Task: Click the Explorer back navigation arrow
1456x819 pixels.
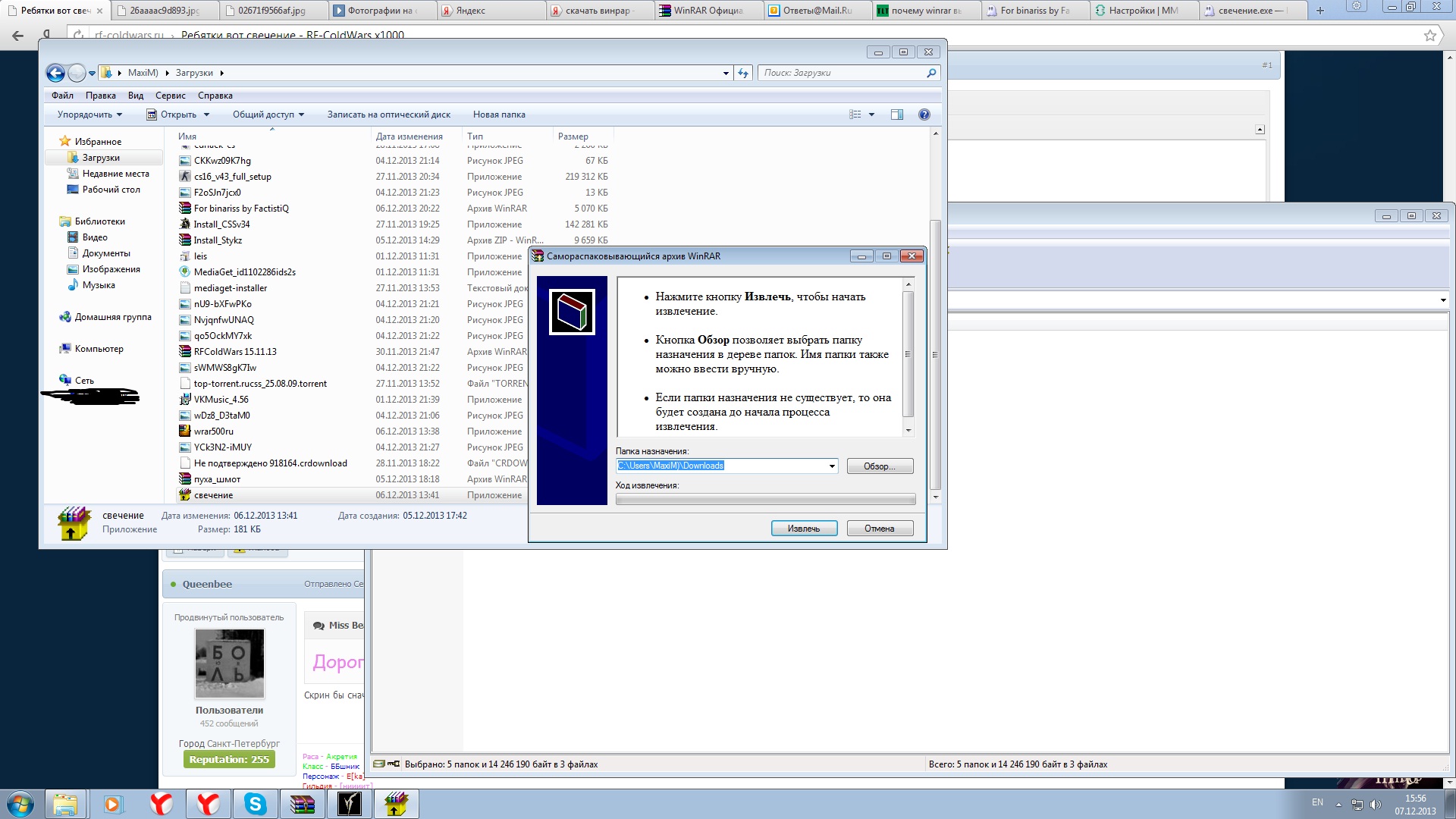Action: click(x=55, y=73)
